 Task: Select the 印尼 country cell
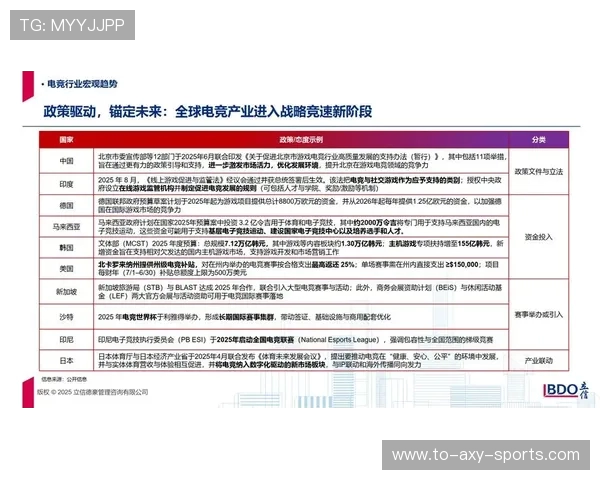pos(66,340)
